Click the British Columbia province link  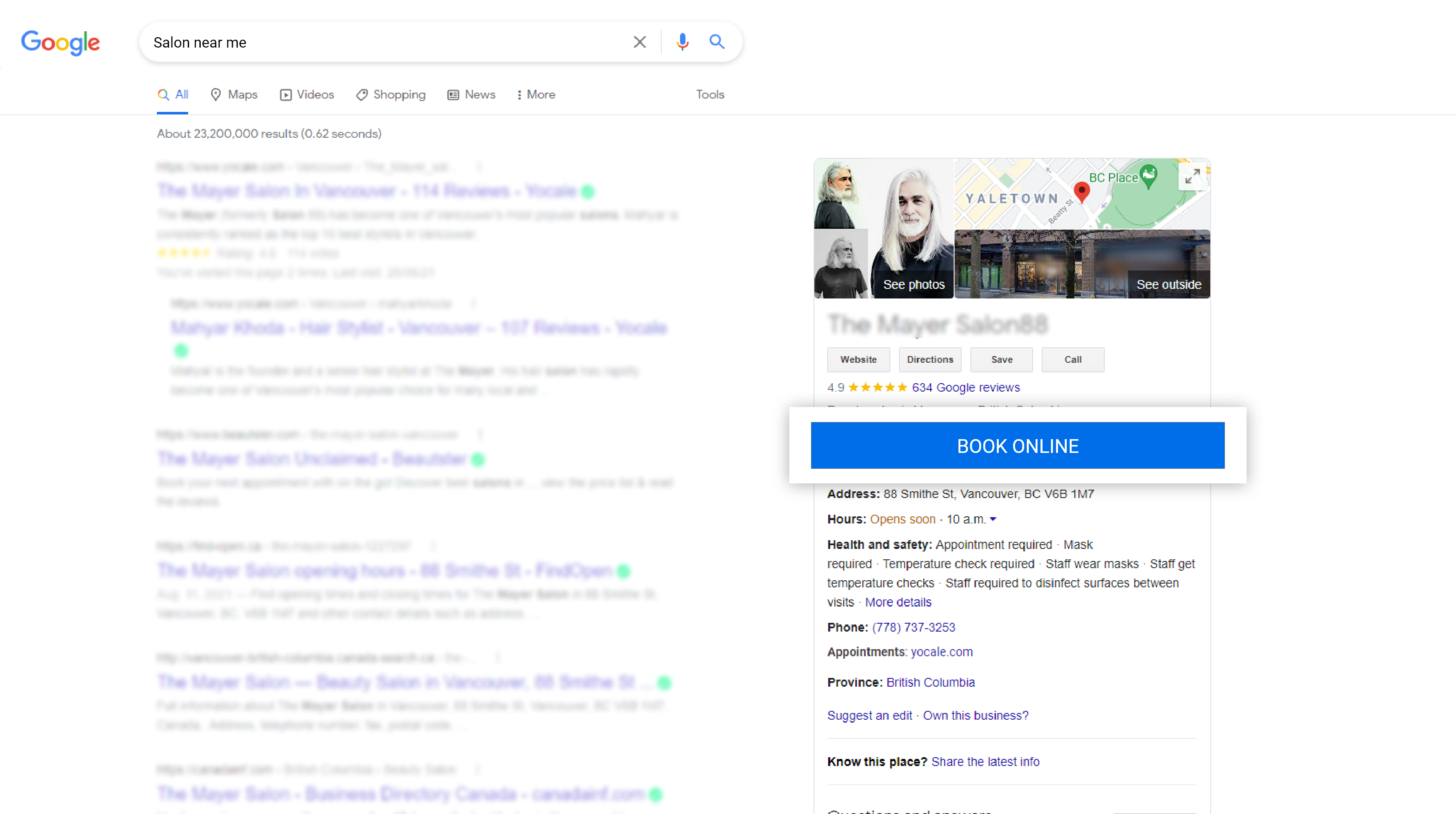pos(930,682)
